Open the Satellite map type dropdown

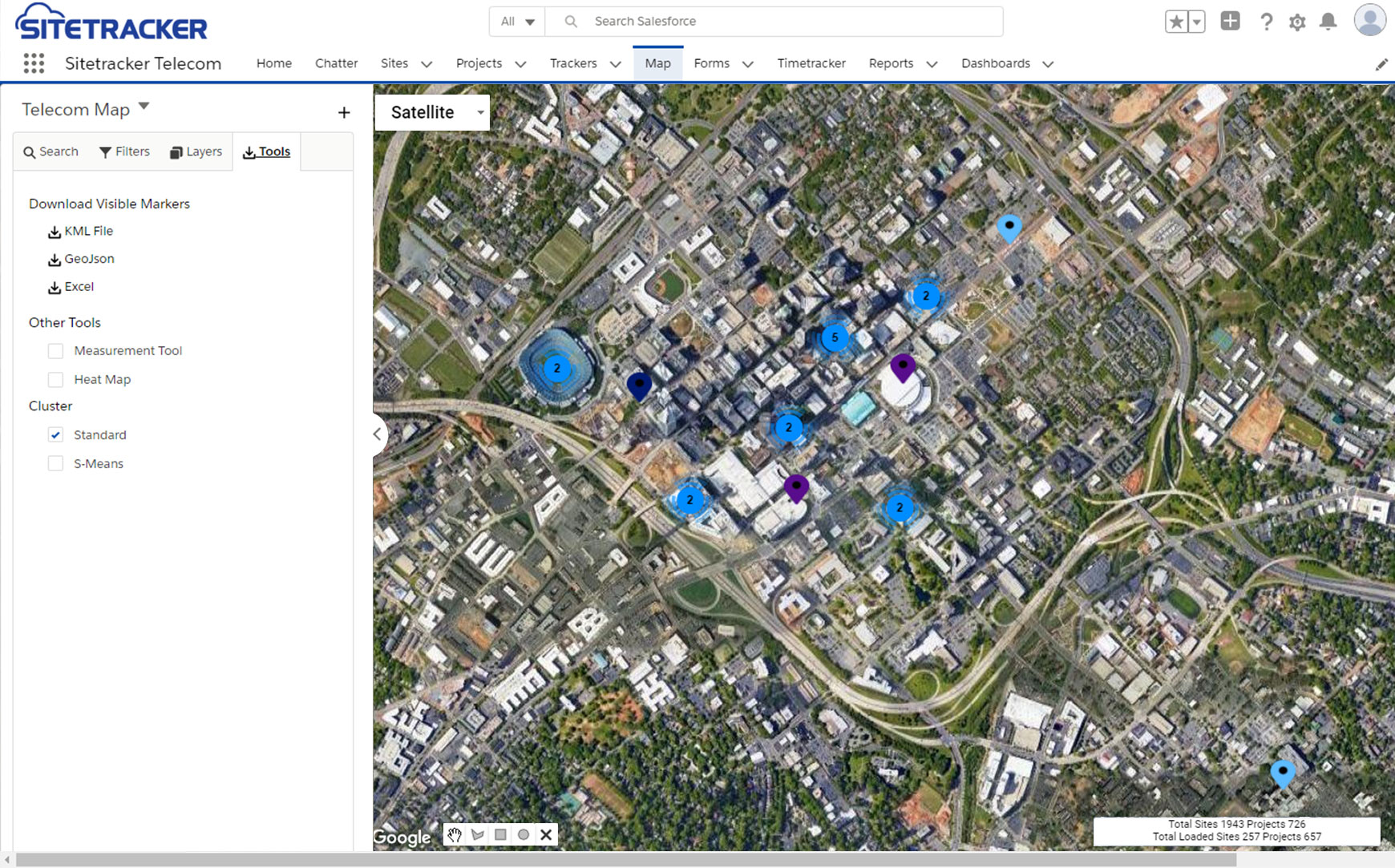(432, 112)
